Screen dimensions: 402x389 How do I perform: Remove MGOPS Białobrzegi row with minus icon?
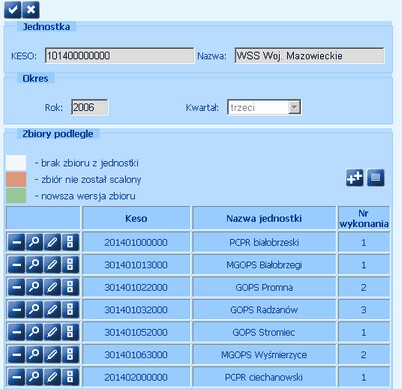click(16, 265)
